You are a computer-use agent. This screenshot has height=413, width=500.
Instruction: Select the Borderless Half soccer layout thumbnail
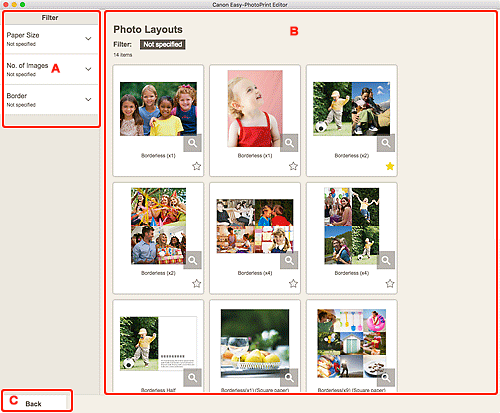pos(158,343)
